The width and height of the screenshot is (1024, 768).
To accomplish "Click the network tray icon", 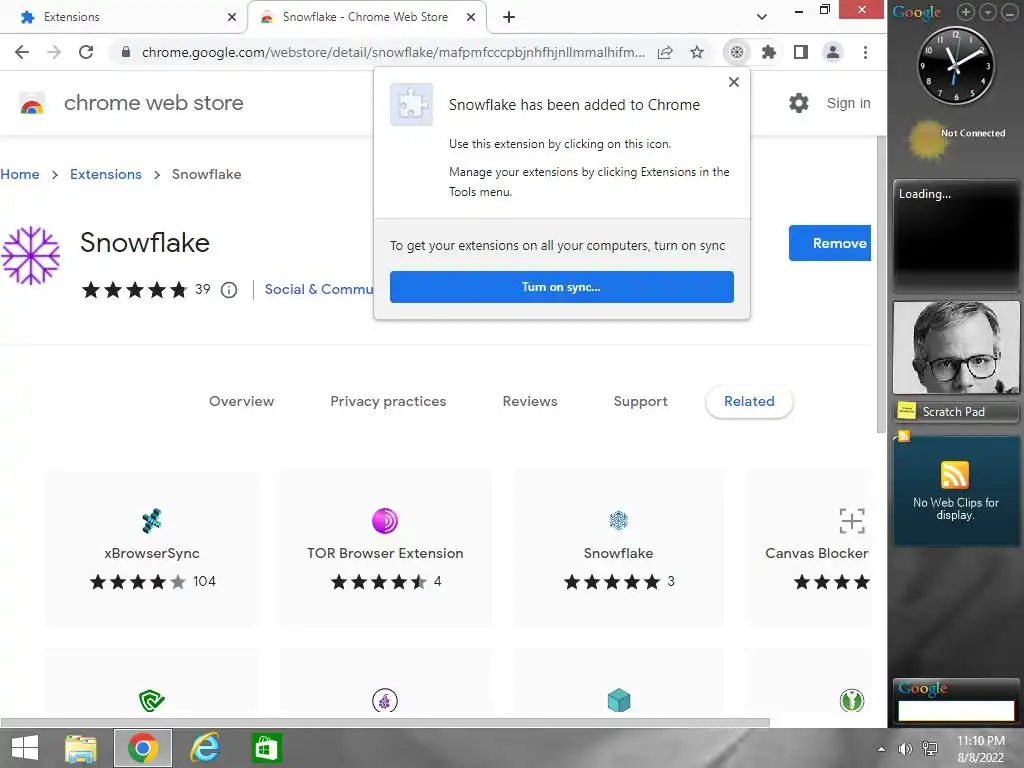I will tap(931, 749).
